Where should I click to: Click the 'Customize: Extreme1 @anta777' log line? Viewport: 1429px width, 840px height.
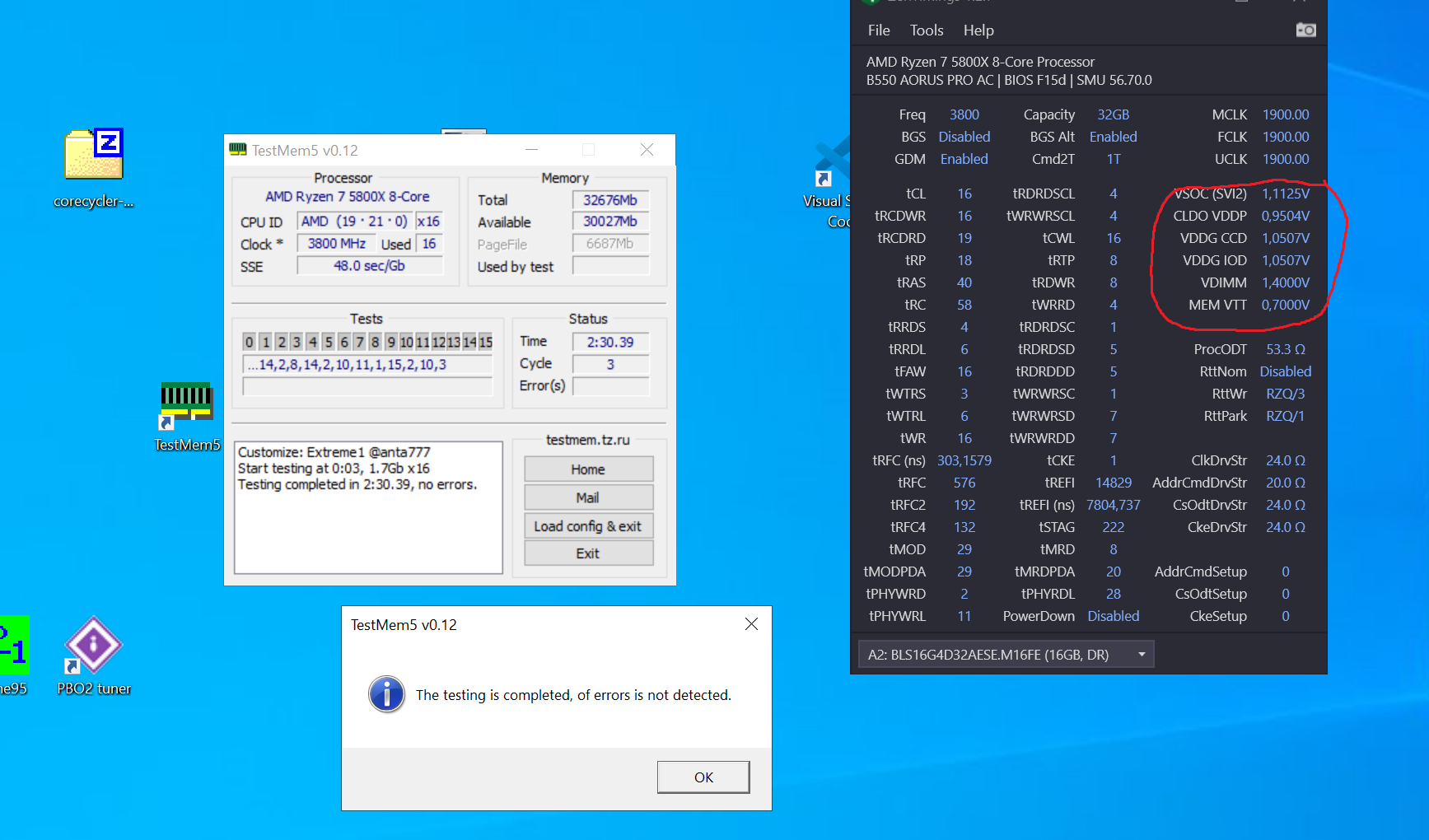click(x=334, y=452)
